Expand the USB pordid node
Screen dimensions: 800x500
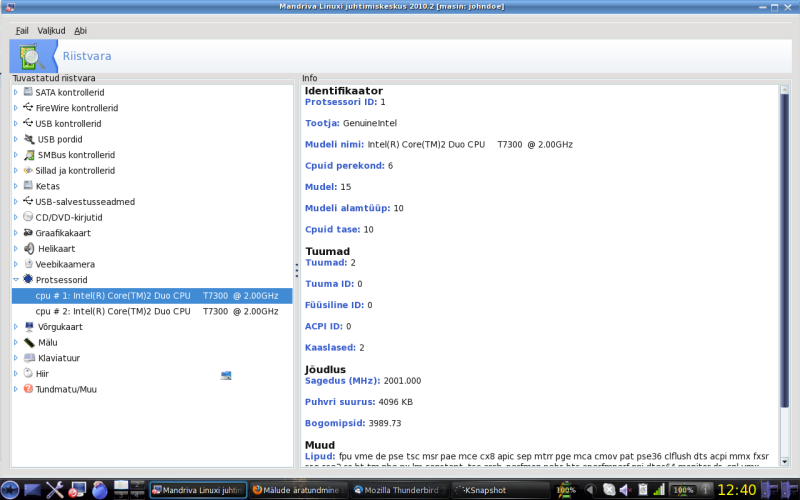click(x=16, y=139)
